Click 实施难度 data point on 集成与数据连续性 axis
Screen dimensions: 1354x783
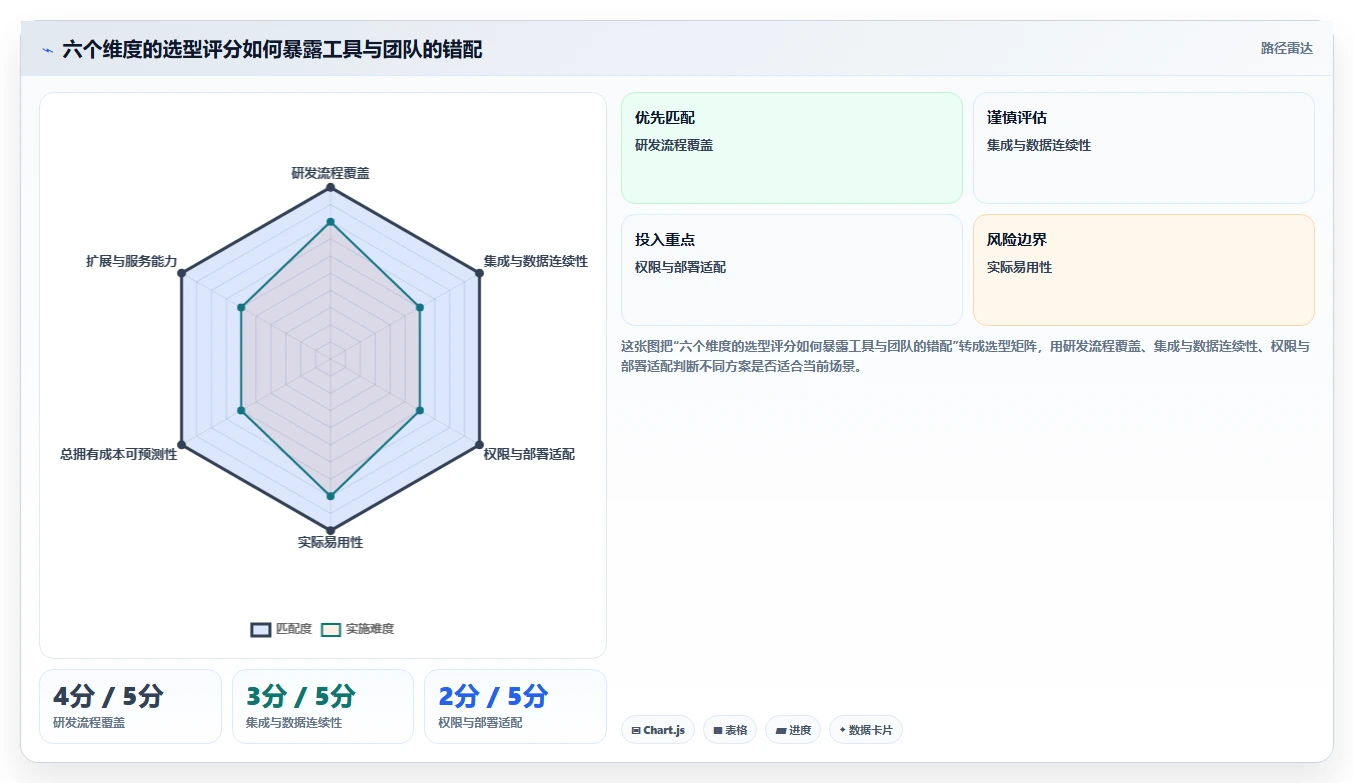coord(419,307)
